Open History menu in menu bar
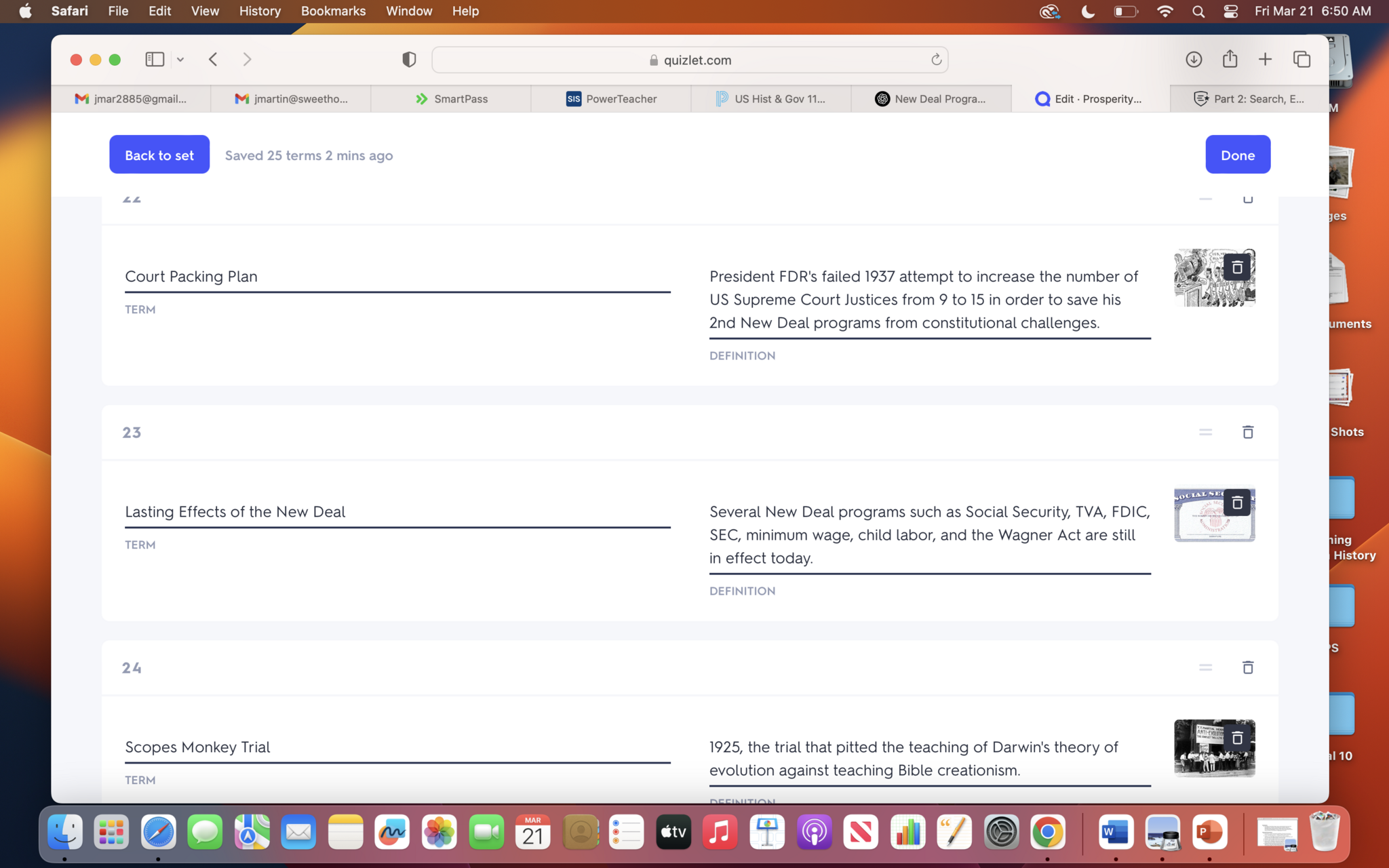This screenshot has height=868, width=1389. point(259,12)
